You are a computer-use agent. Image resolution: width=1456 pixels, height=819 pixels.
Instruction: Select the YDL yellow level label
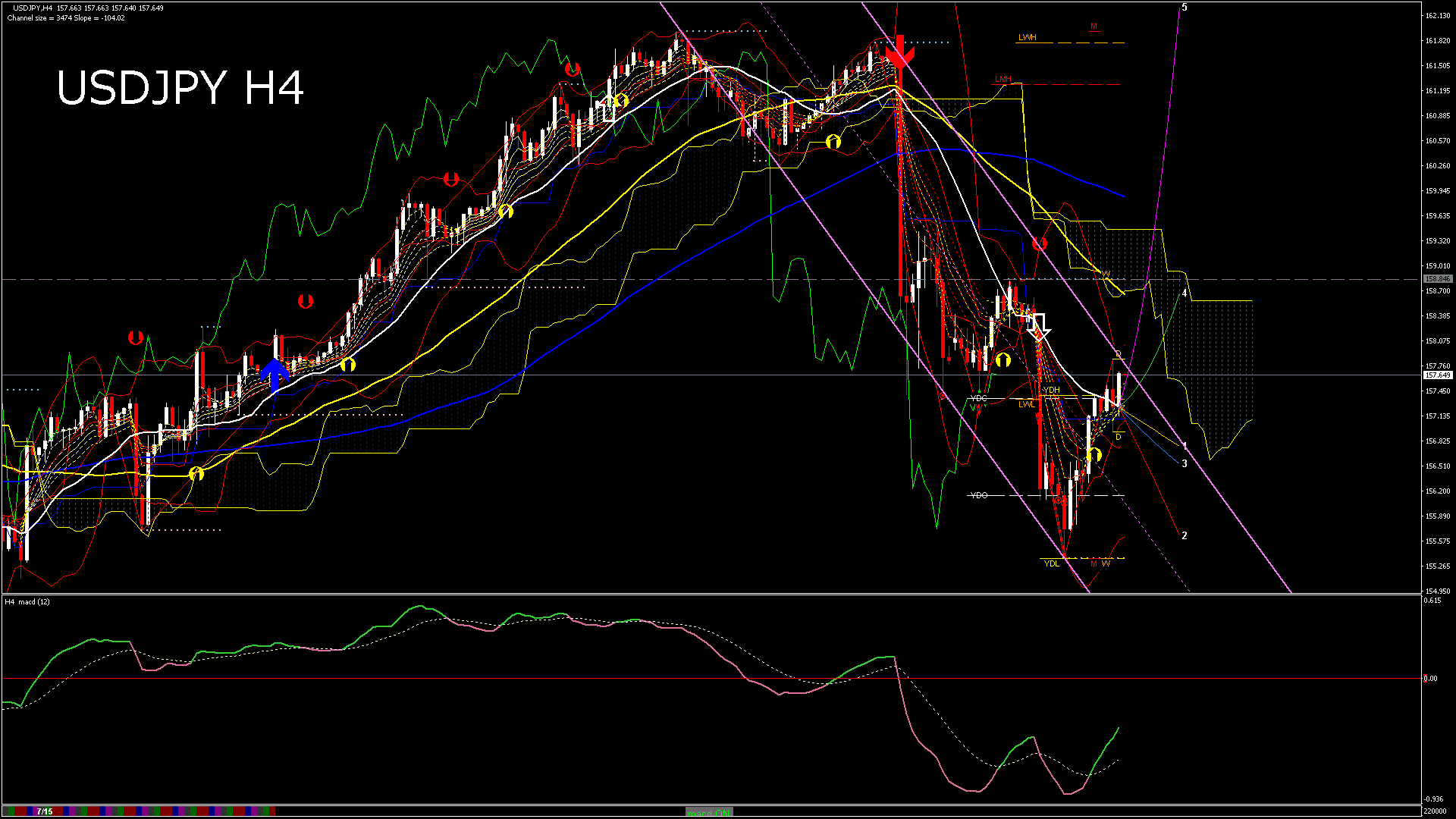click(x=1051, y=563)
